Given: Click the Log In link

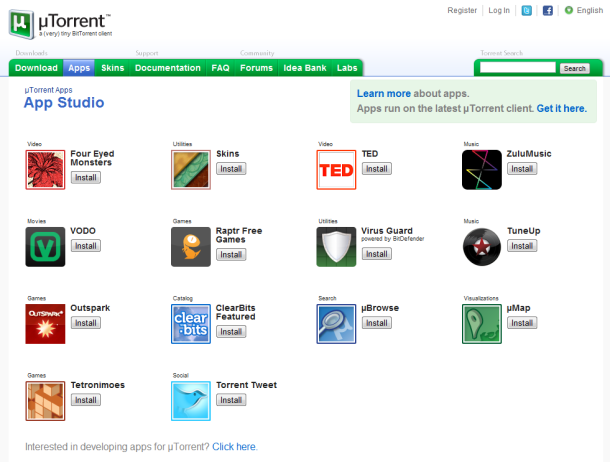Looking at the screenshot, I should click(499, 10).
